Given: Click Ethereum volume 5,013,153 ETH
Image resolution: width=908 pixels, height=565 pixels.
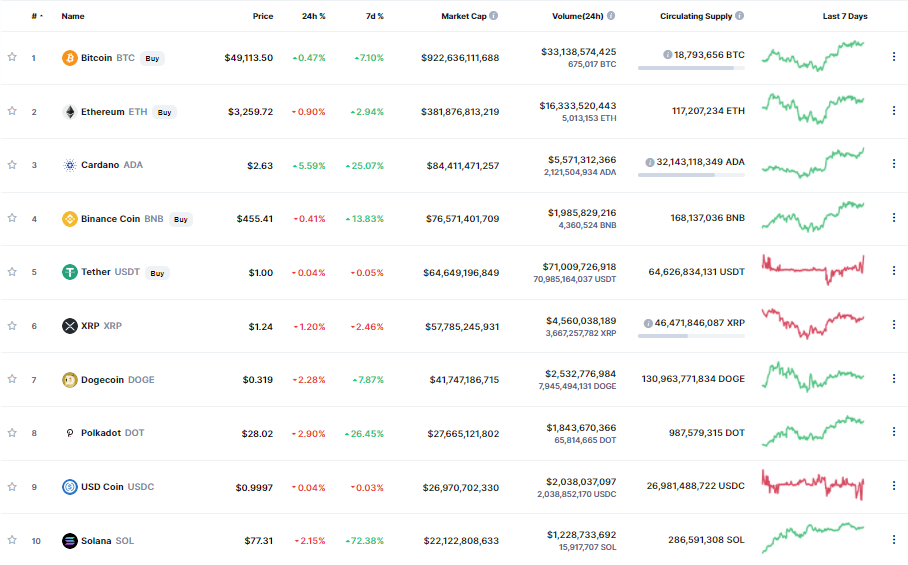Looking at the screenshot, I should point(589,118).
